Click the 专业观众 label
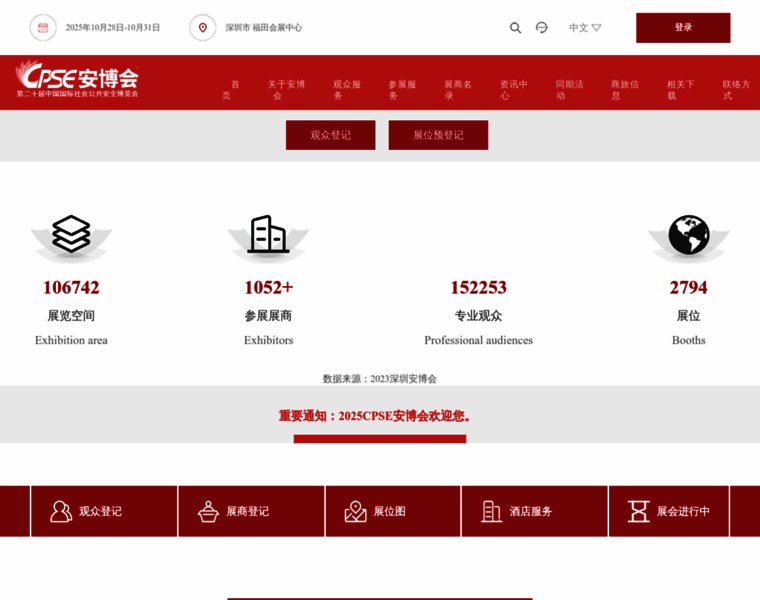Screen dimensions: 760x600 pos(478,316)
